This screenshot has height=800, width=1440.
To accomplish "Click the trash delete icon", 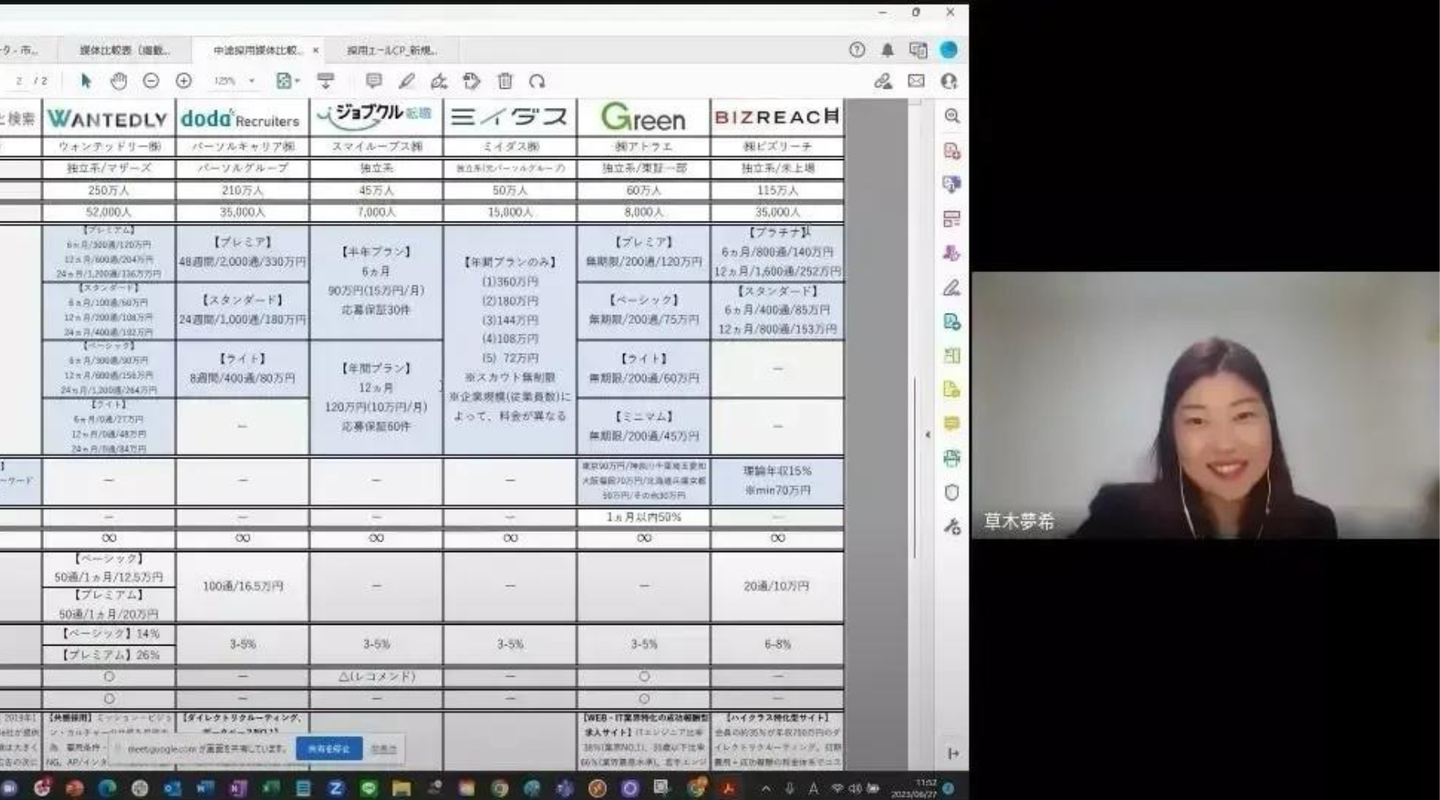I will point(505,81).
